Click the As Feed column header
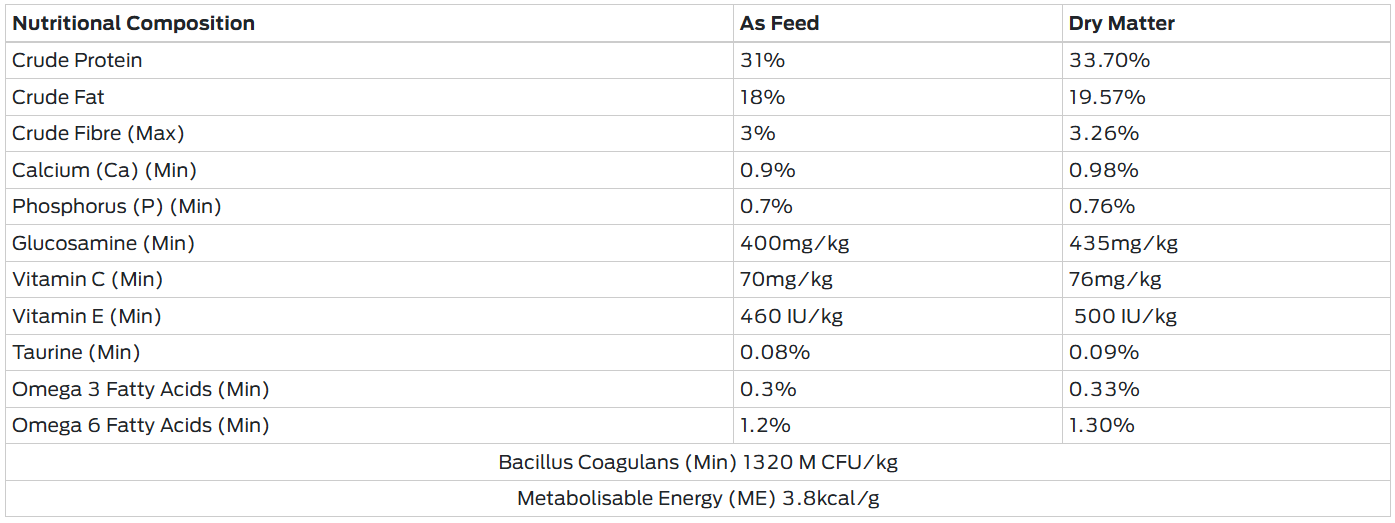Viewport: 1395px width, 523px height. (x=779, y=23)
